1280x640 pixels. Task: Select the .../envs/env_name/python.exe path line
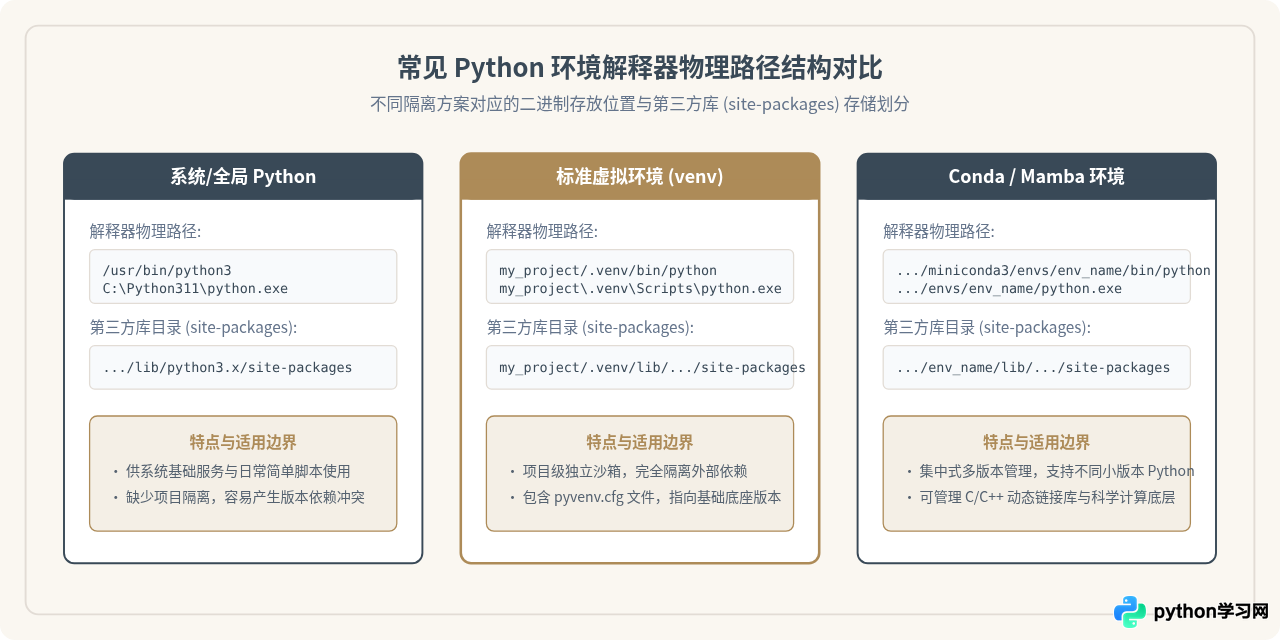(1009, 288)
